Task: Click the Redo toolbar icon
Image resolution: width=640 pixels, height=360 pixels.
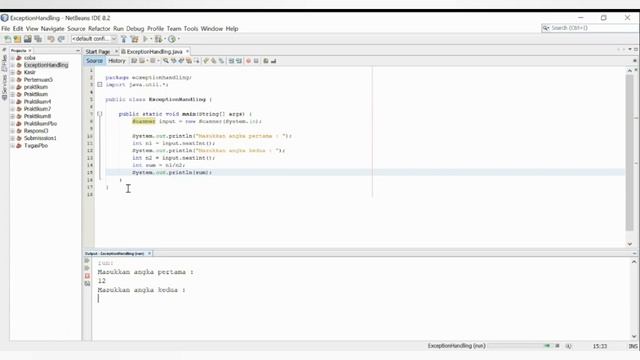Action: click(x=61, y=39)
